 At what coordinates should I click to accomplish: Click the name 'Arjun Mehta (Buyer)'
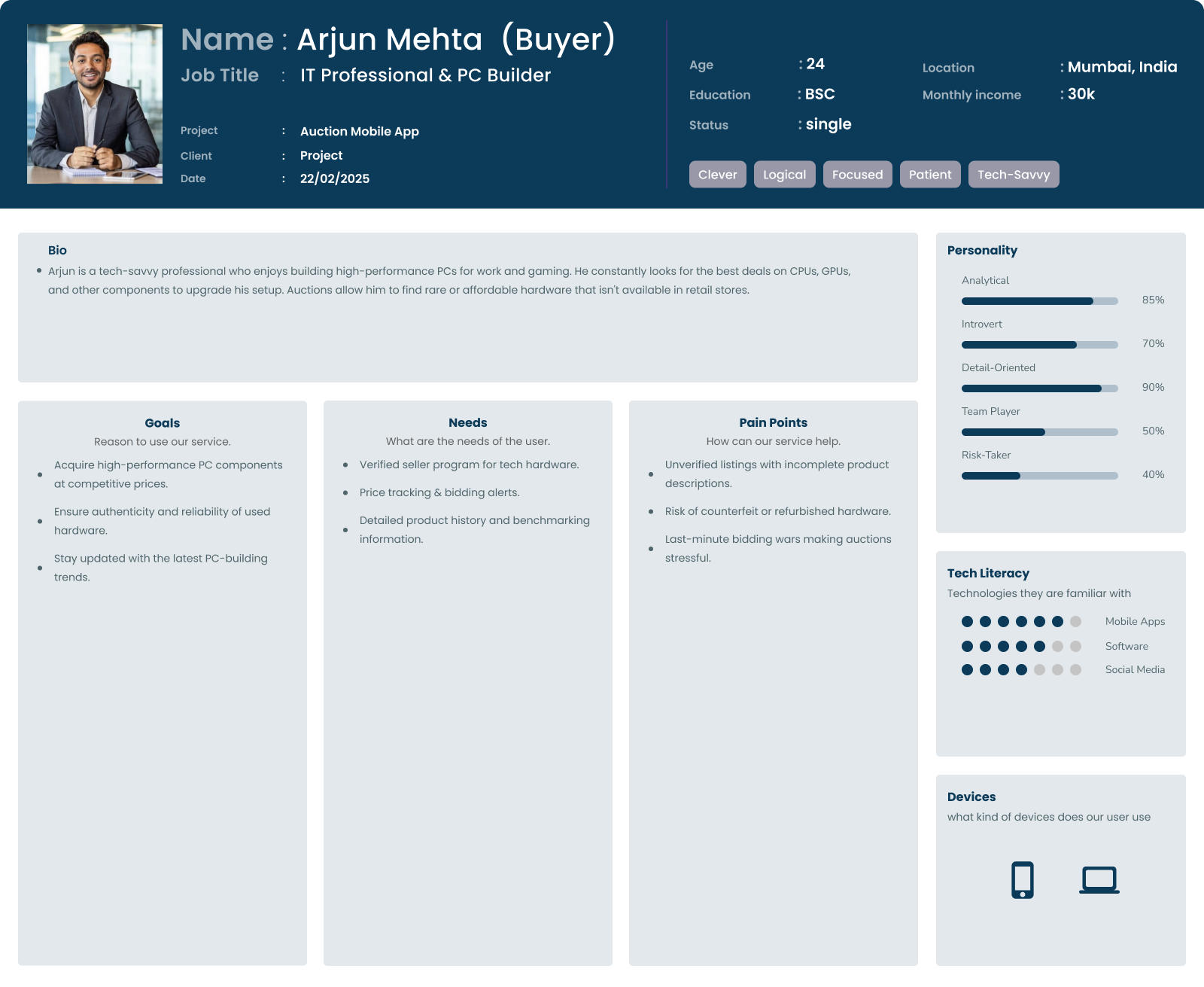(457, 39)
